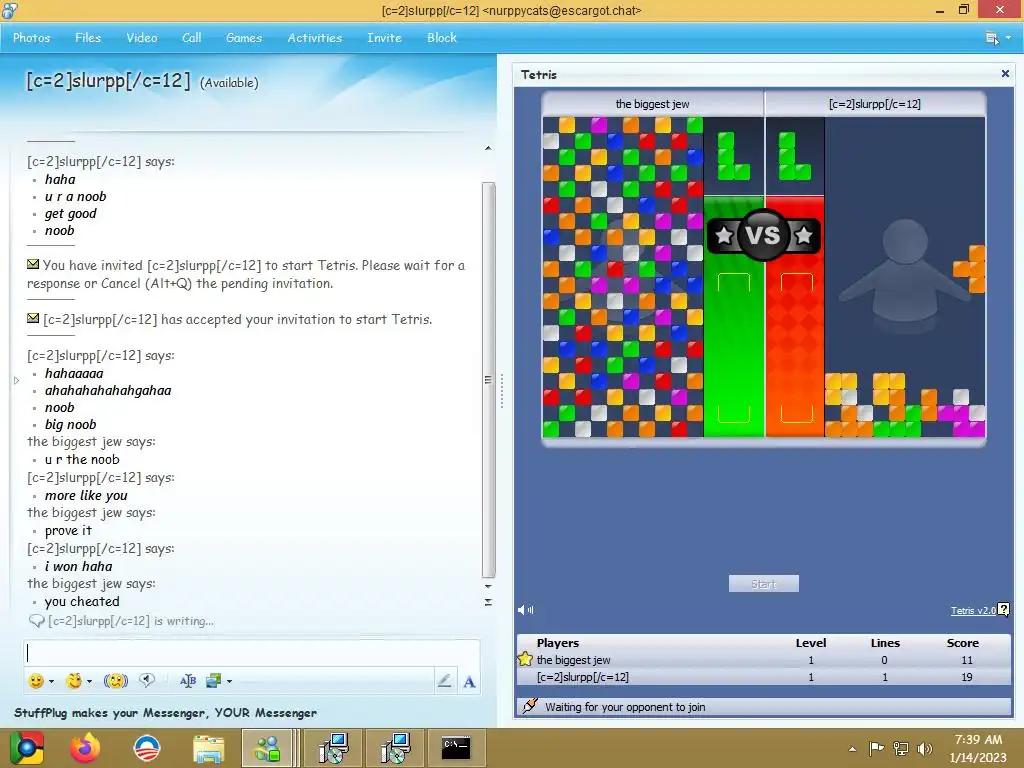
Task: Switch to Messenger taskbar button
Action: 267,748
